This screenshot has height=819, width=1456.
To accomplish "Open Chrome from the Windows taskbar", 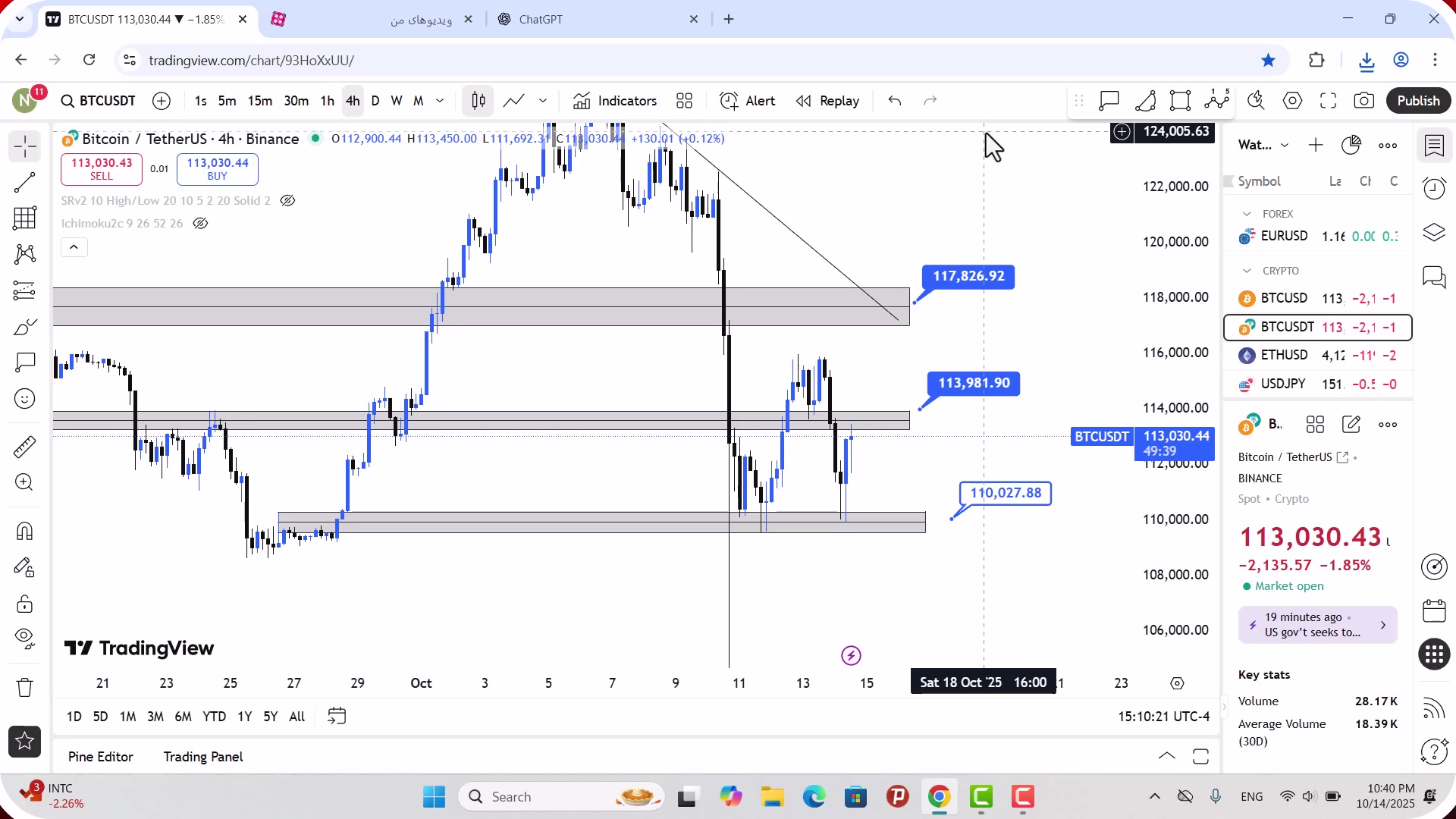I will [939, 797].
